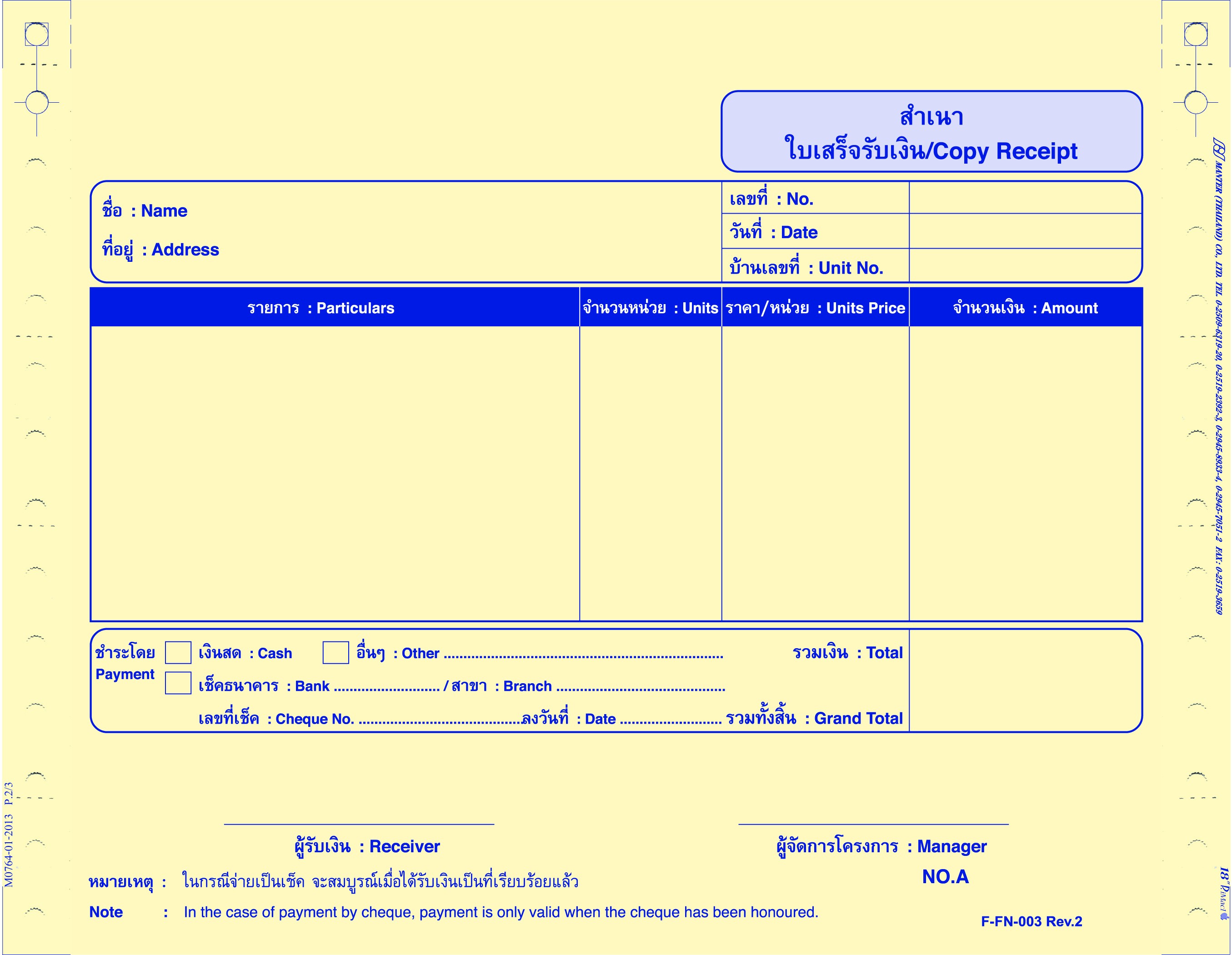Click the Manager signature line

[x=873, y=824]
